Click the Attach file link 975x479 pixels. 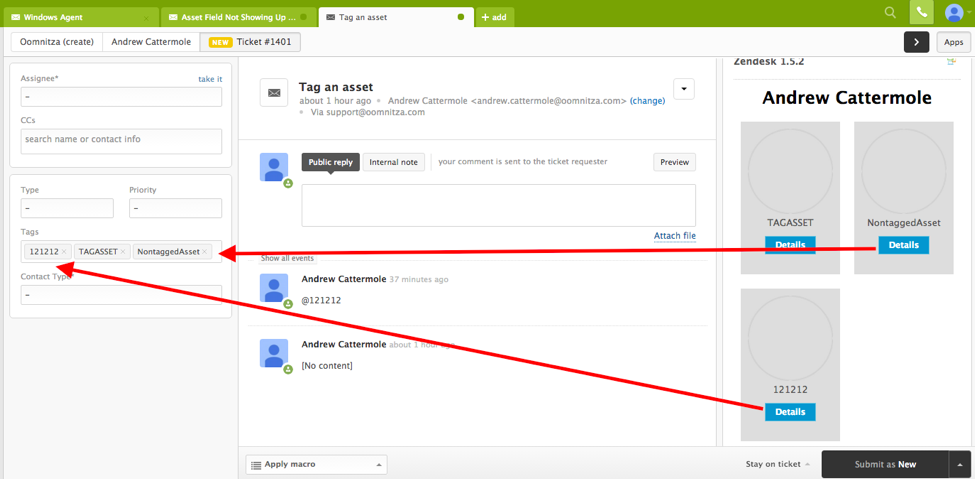tap(674, 236)
